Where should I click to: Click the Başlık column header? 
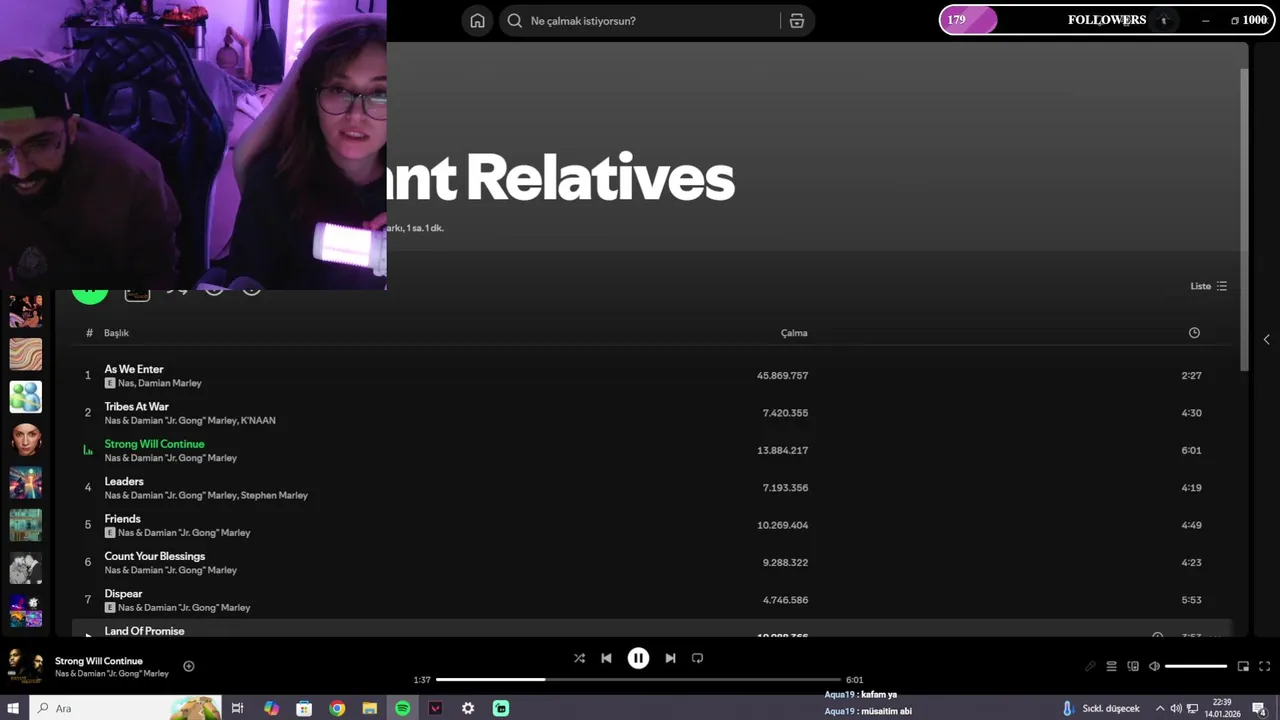[116, 333]
